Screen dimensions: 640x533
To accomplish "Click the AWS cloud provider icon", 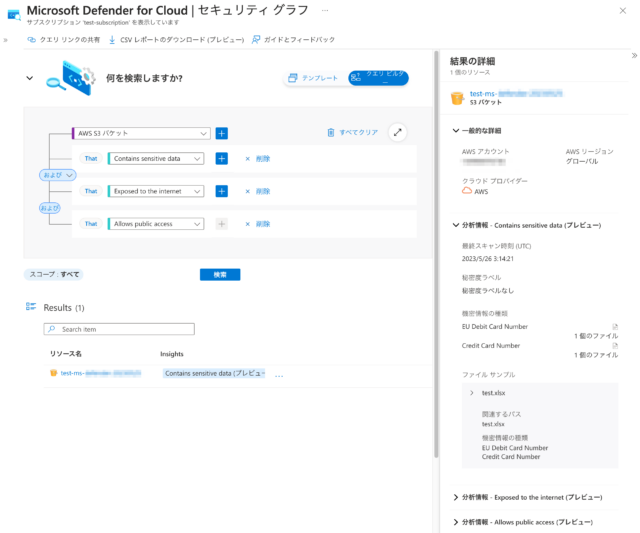I will (x=467, y=191).
